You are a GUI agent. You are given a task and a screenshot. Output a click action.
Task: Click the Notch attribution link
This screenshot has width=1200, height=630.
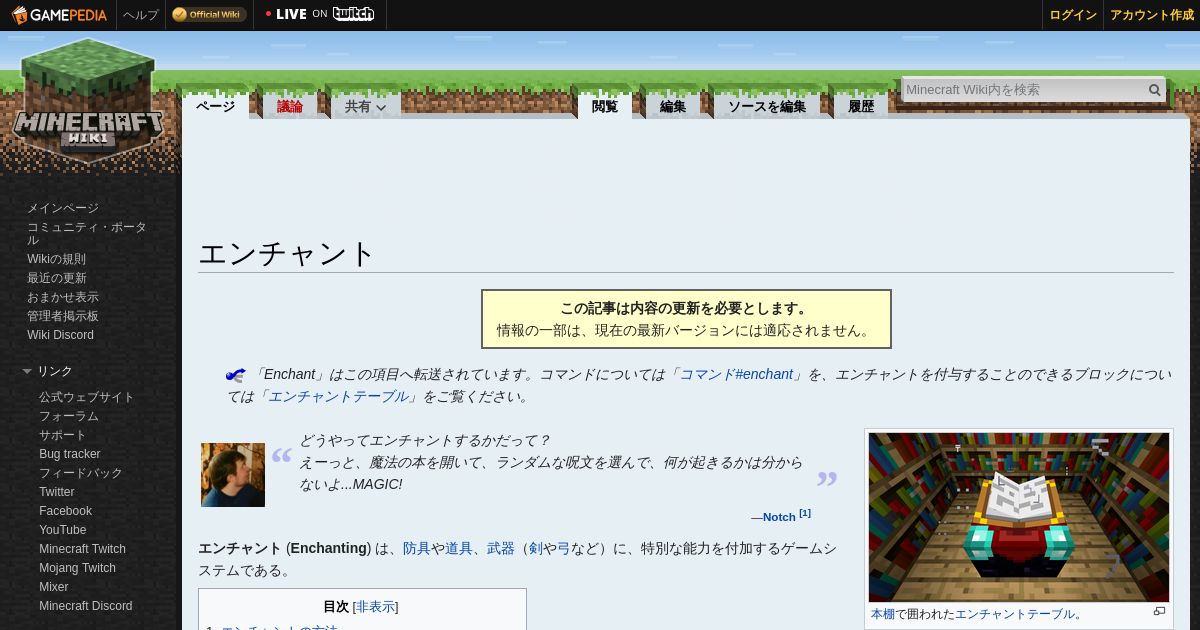[779, 517]
